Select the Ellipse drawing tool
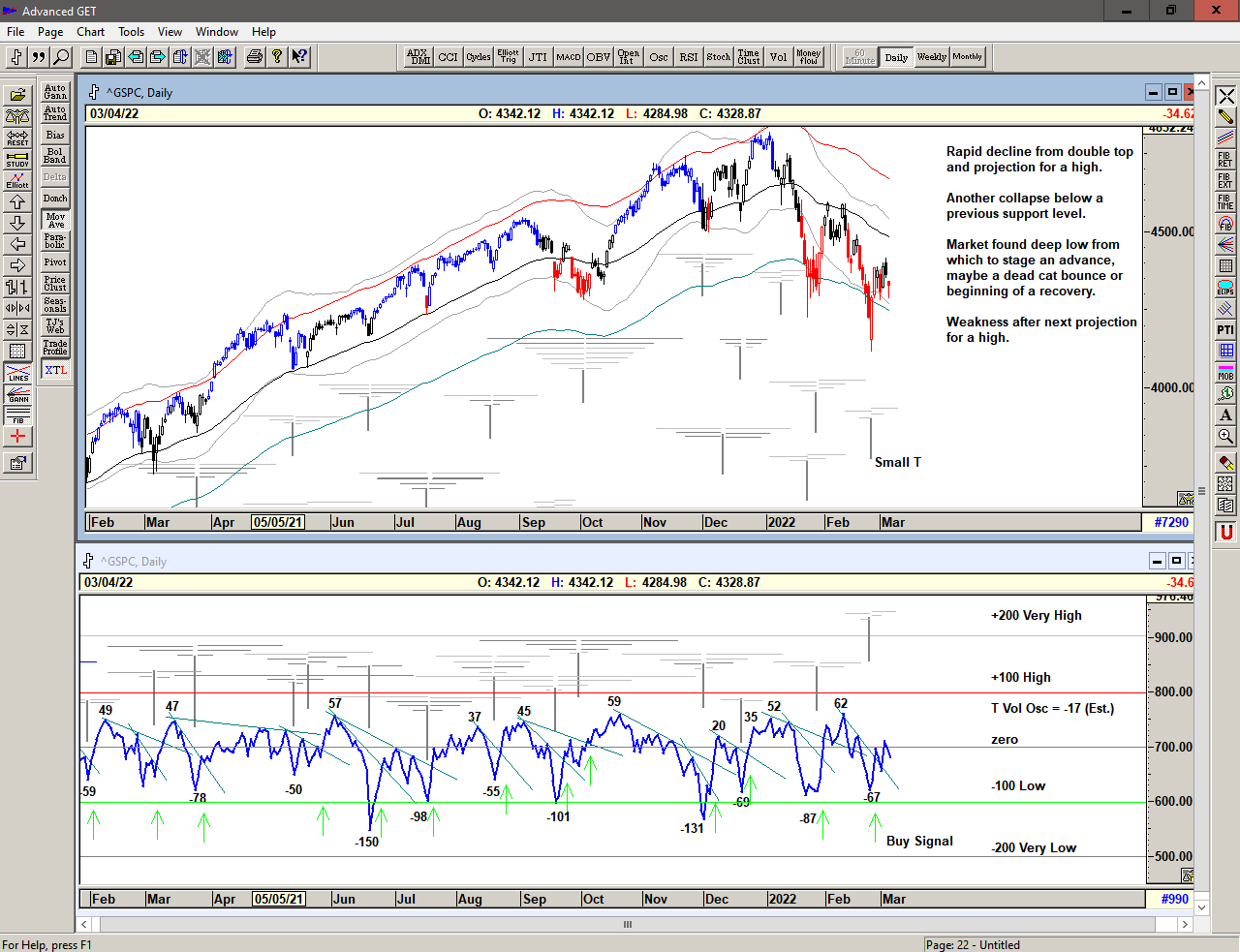This screenshot has width=1240, height=952. 1225,288
